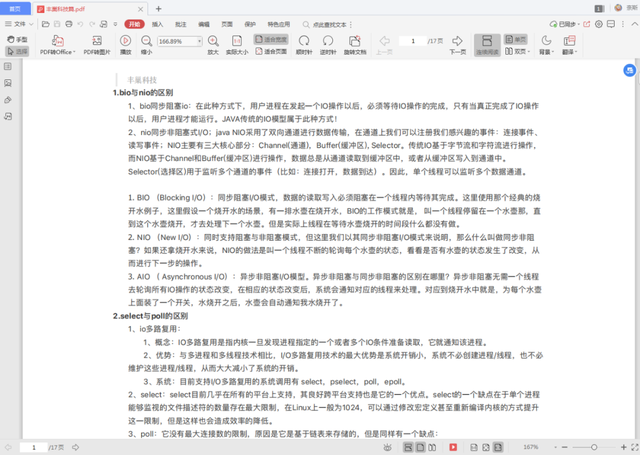
Task: Set view to actual size (实际大小)
Action: 237,45
